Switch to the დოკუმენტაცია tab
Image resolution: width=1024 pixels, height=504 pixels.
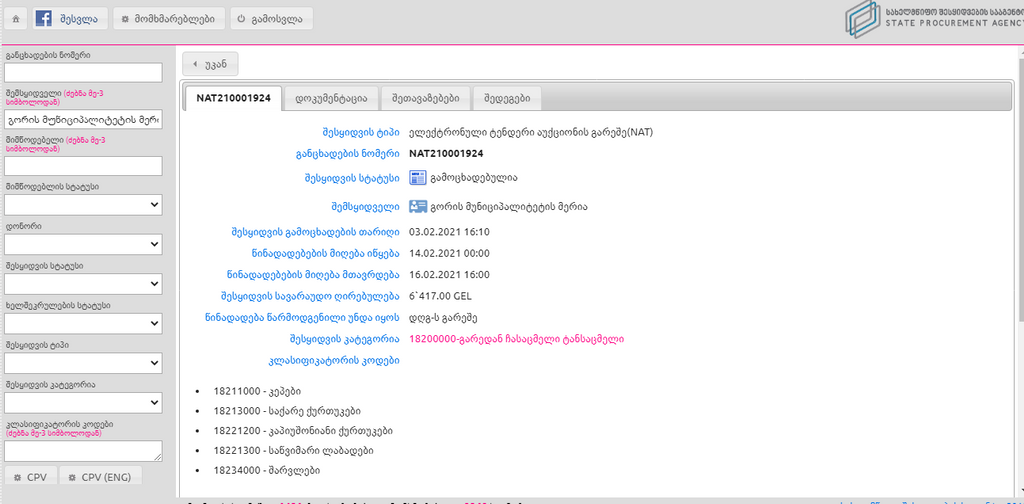point(331,99)
